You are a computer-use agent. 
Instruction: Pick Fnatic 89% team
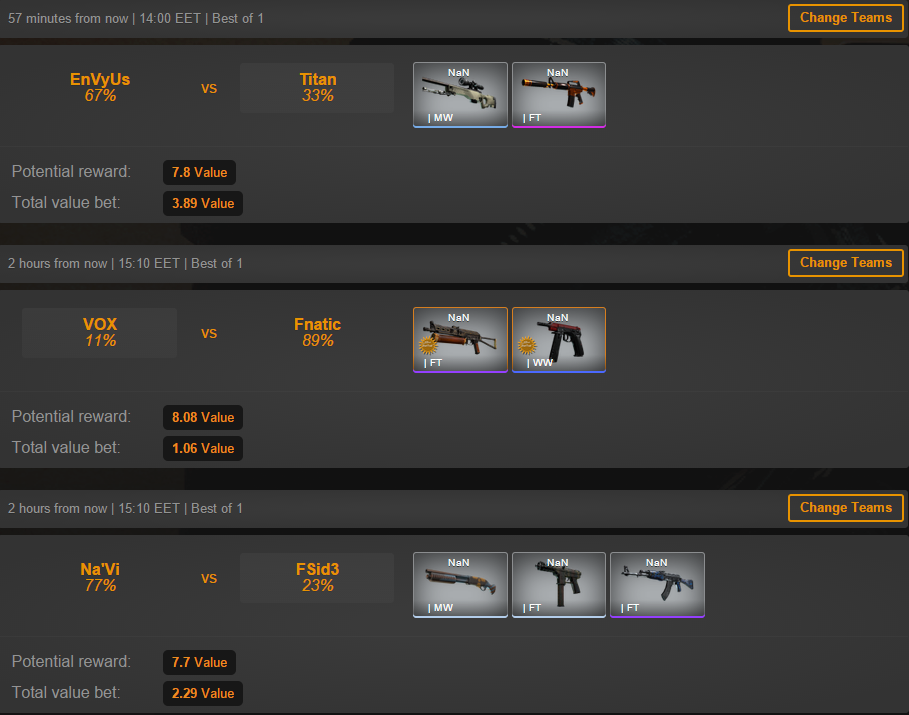(317, 333)
